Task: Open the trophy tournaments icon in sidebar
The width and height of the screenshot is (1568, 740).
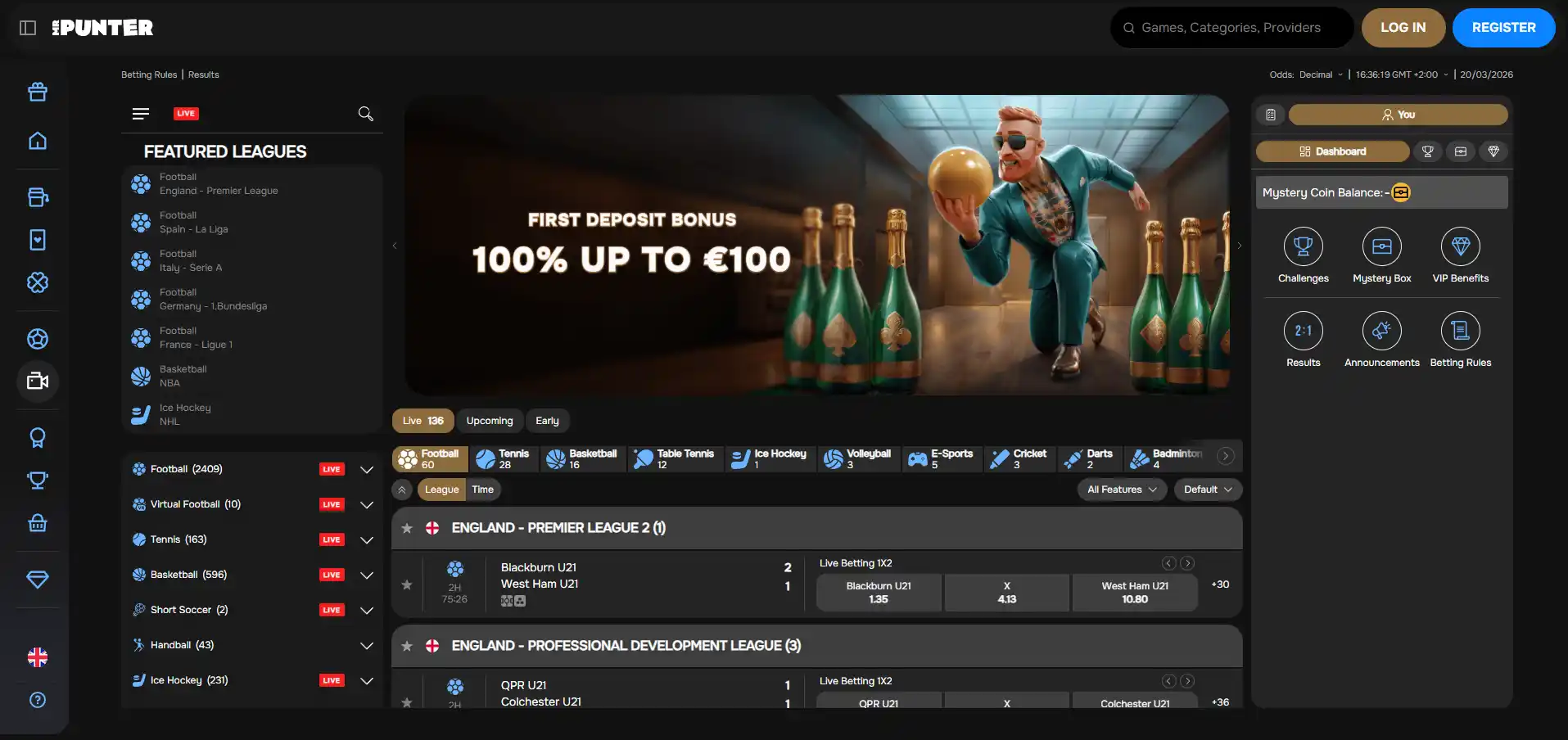Action: [x=38, y=481]
